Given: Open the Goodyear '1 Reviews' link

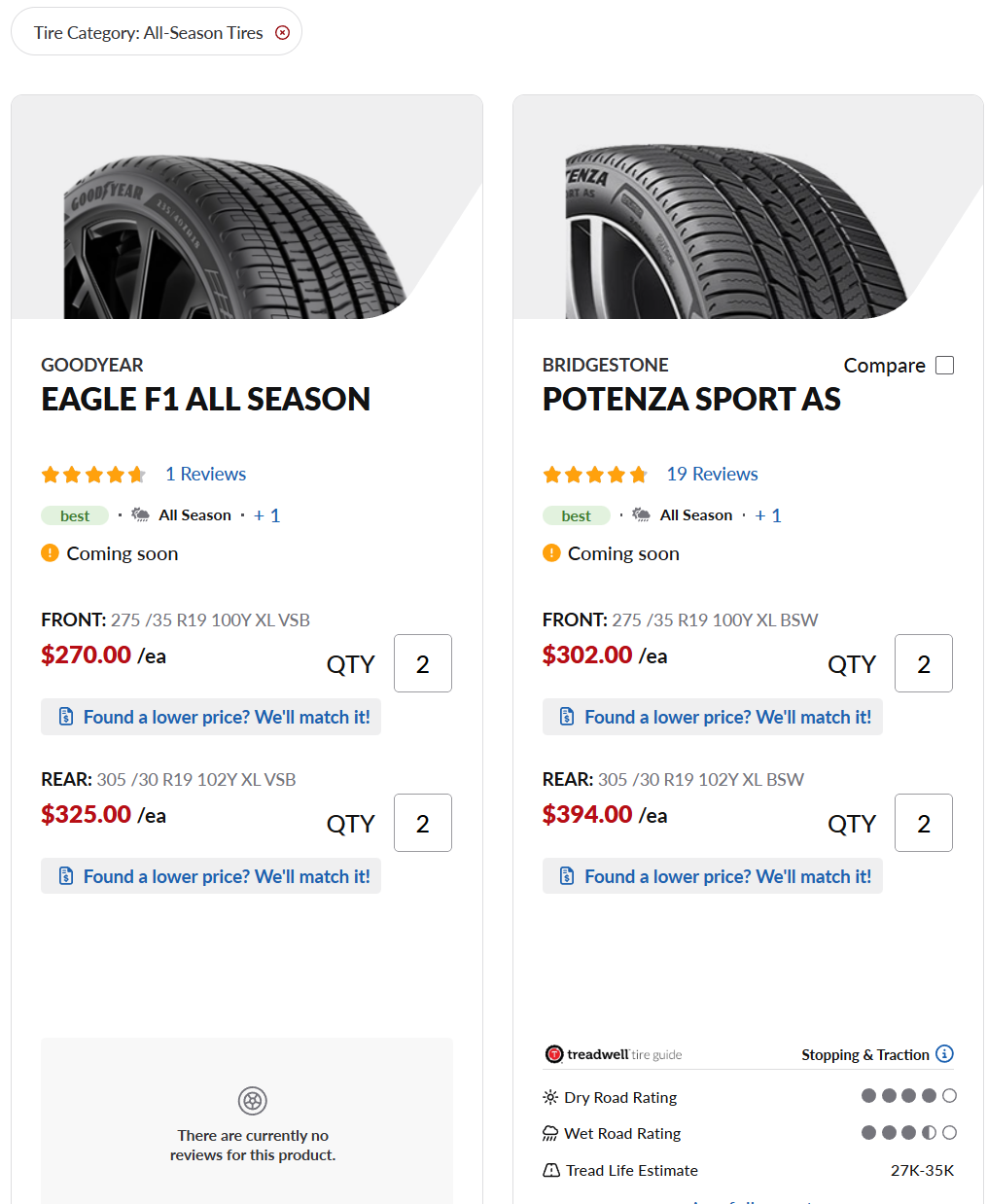Looking at the screenshot, I should (205, 475).
